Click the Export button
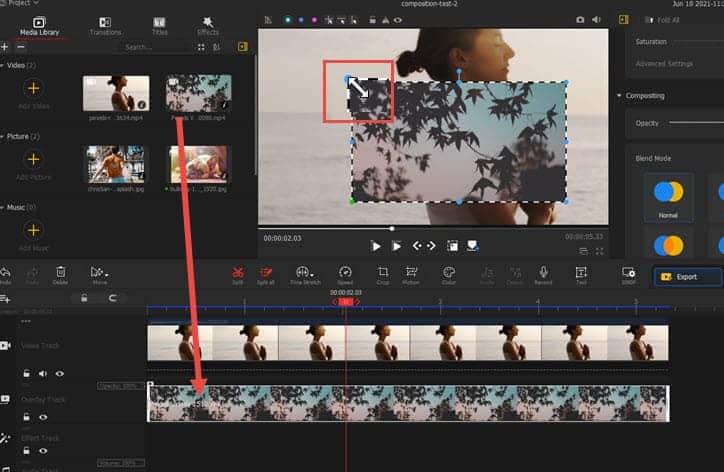Viewport: 724px width, 472px height. pyautogui.click(x=687, y=277)
